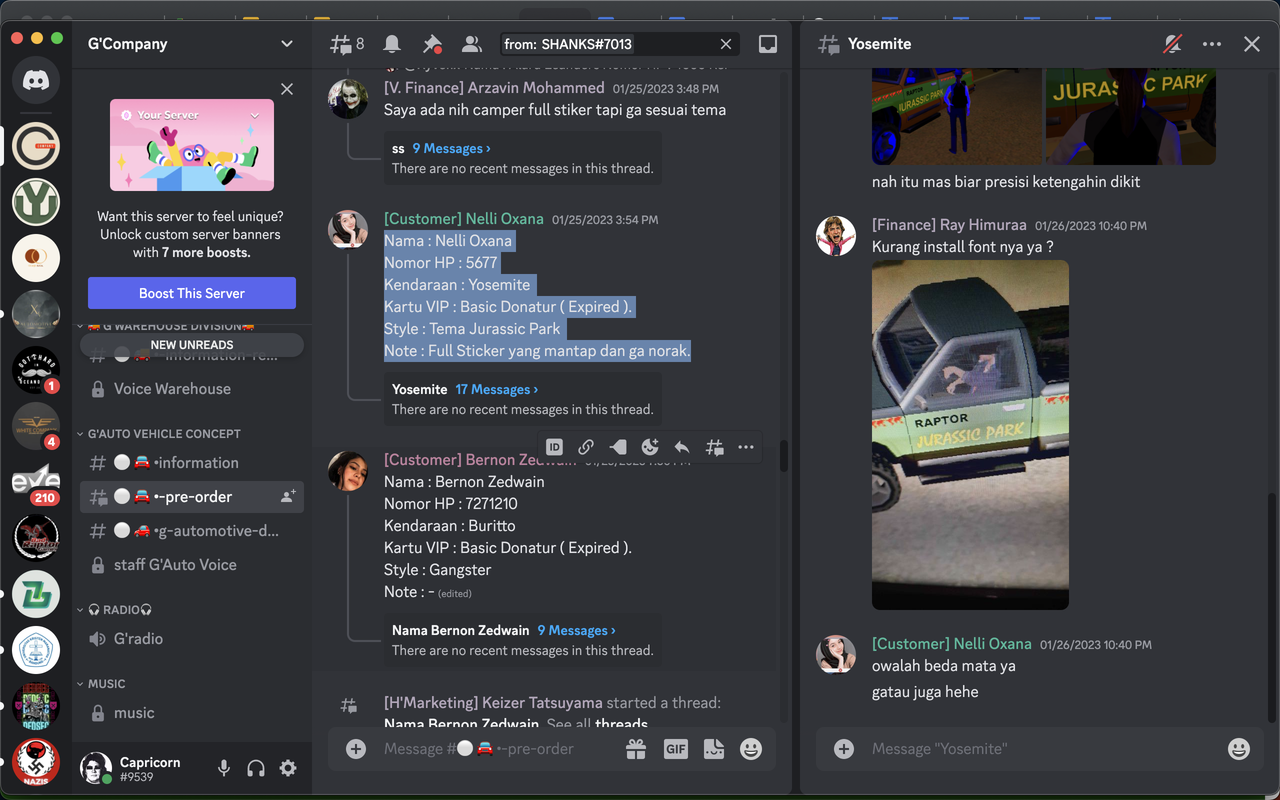1280x800 pixels.
Task: Open user settings gear
Action: [288, 768]
